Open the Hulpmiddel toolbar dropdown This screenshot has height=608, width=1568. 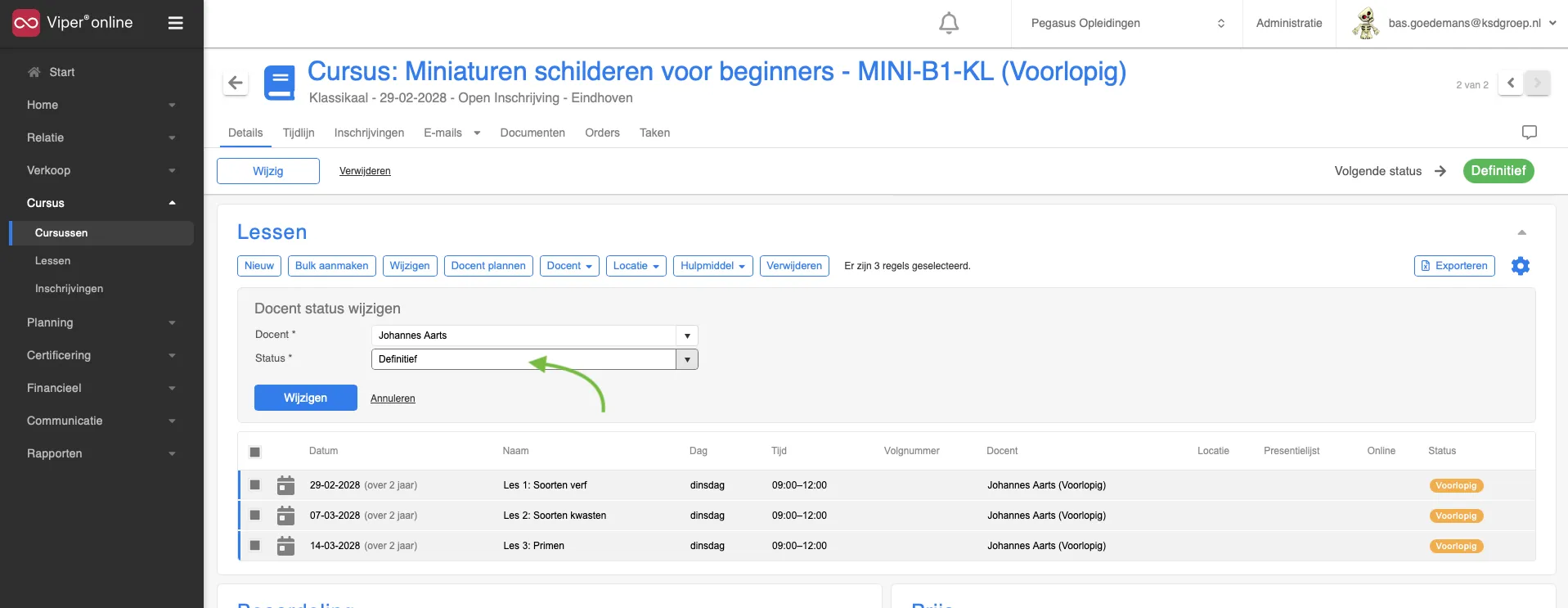[712, 266]
